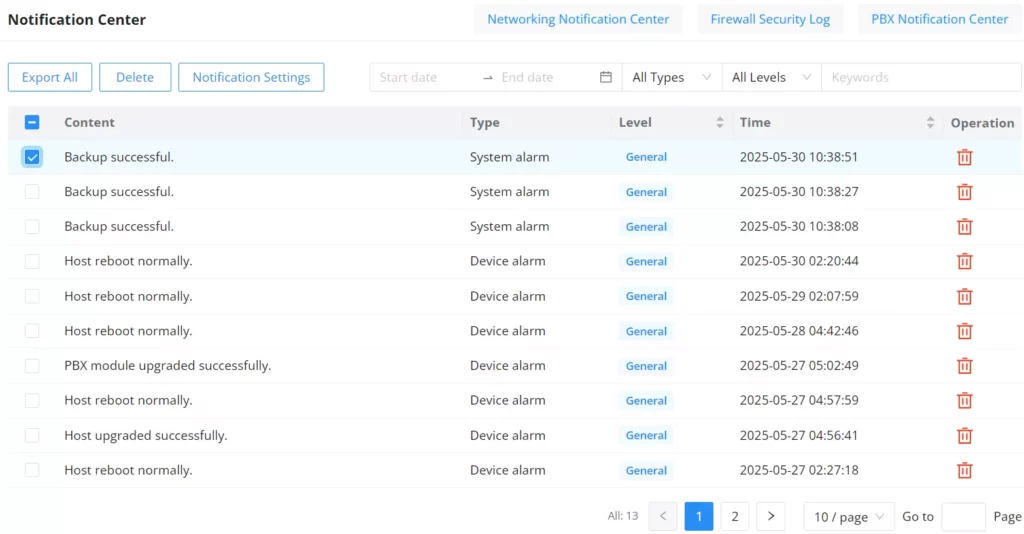Open the Networking Notification Center tab
This screenshot has width=1024, height=534.
coord(578,19)
